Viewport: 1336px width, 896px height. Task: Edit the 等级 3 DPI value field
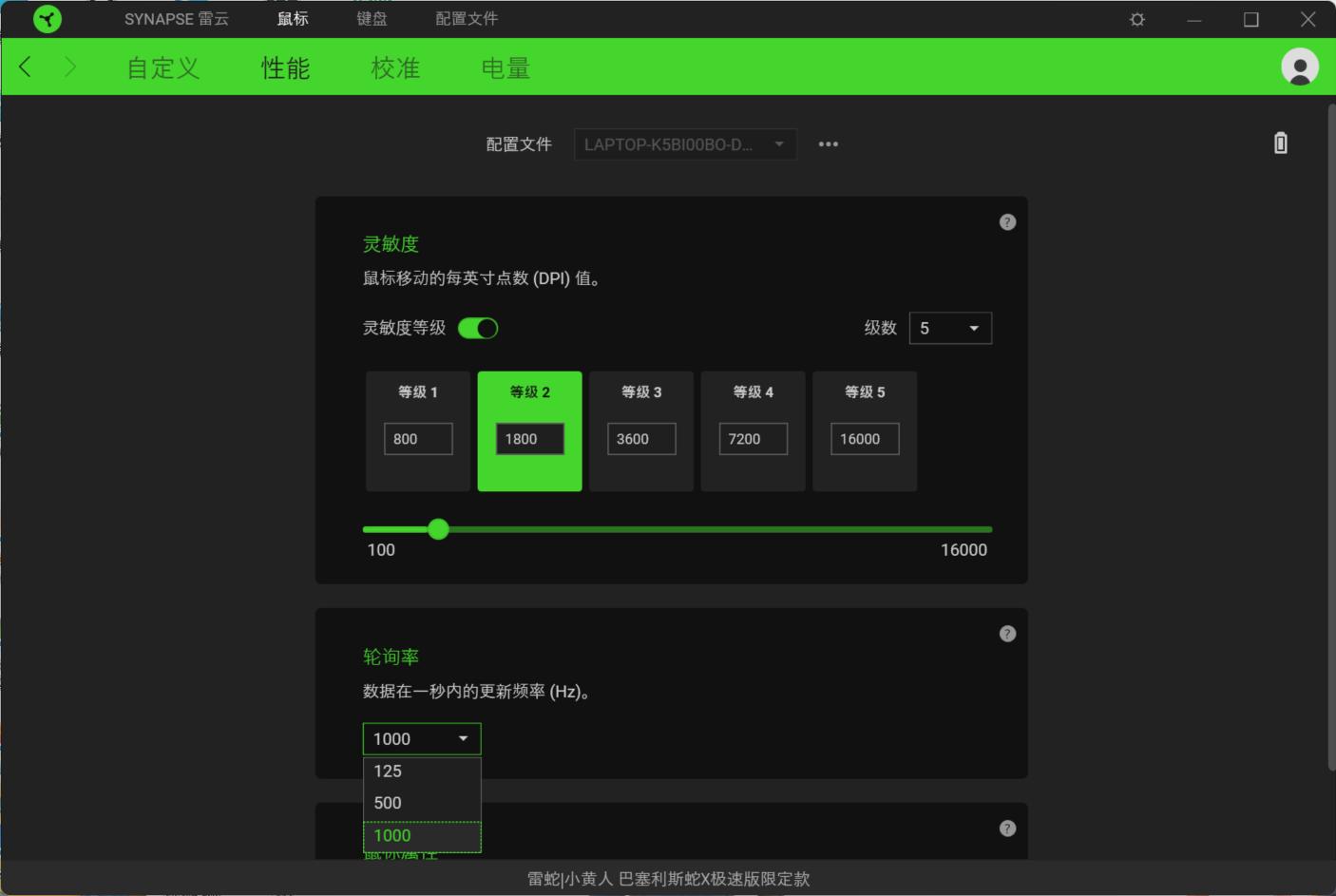click(640, 438)
